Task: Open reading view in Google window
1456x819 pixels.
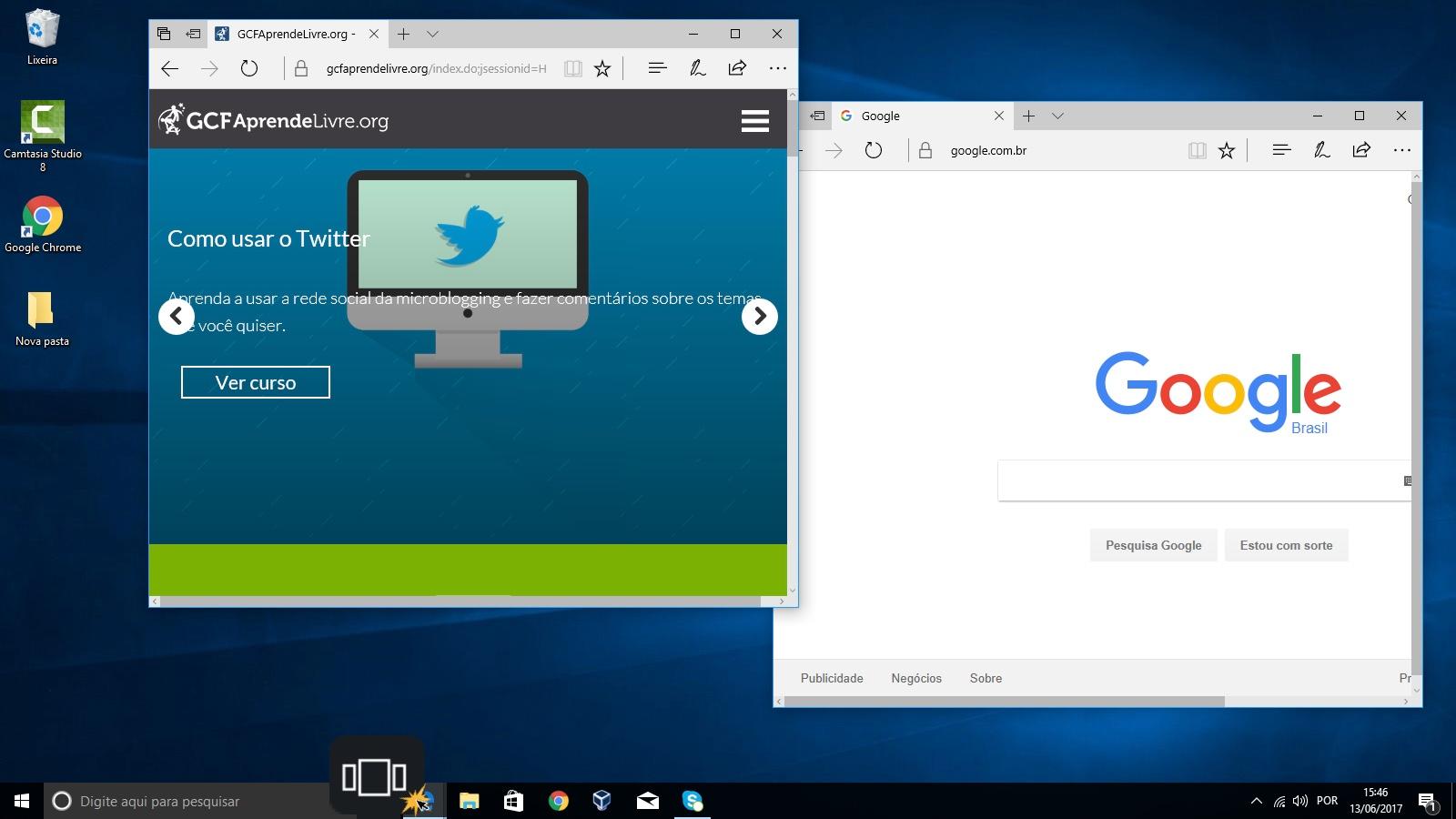Action: point(1198,150)
